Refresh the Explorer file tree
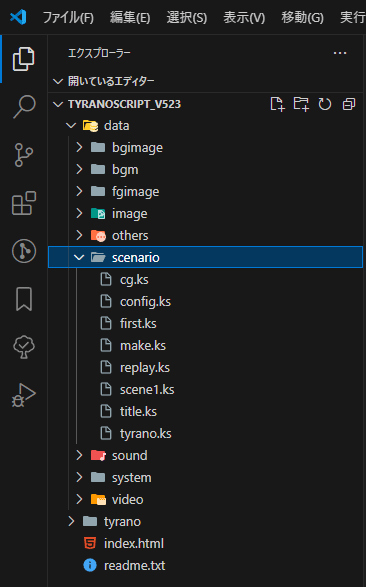 point(324,104)
